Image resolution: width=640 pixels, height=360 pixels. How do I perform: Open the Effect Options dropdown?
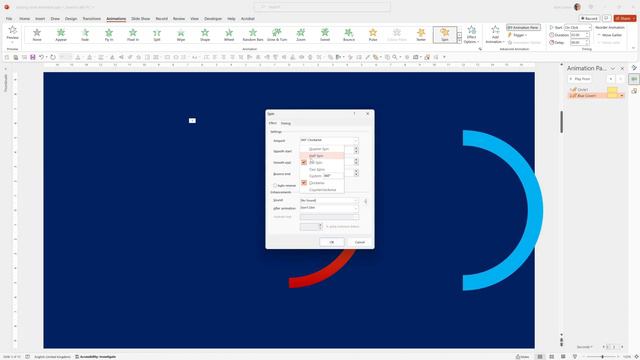(471, 35)
